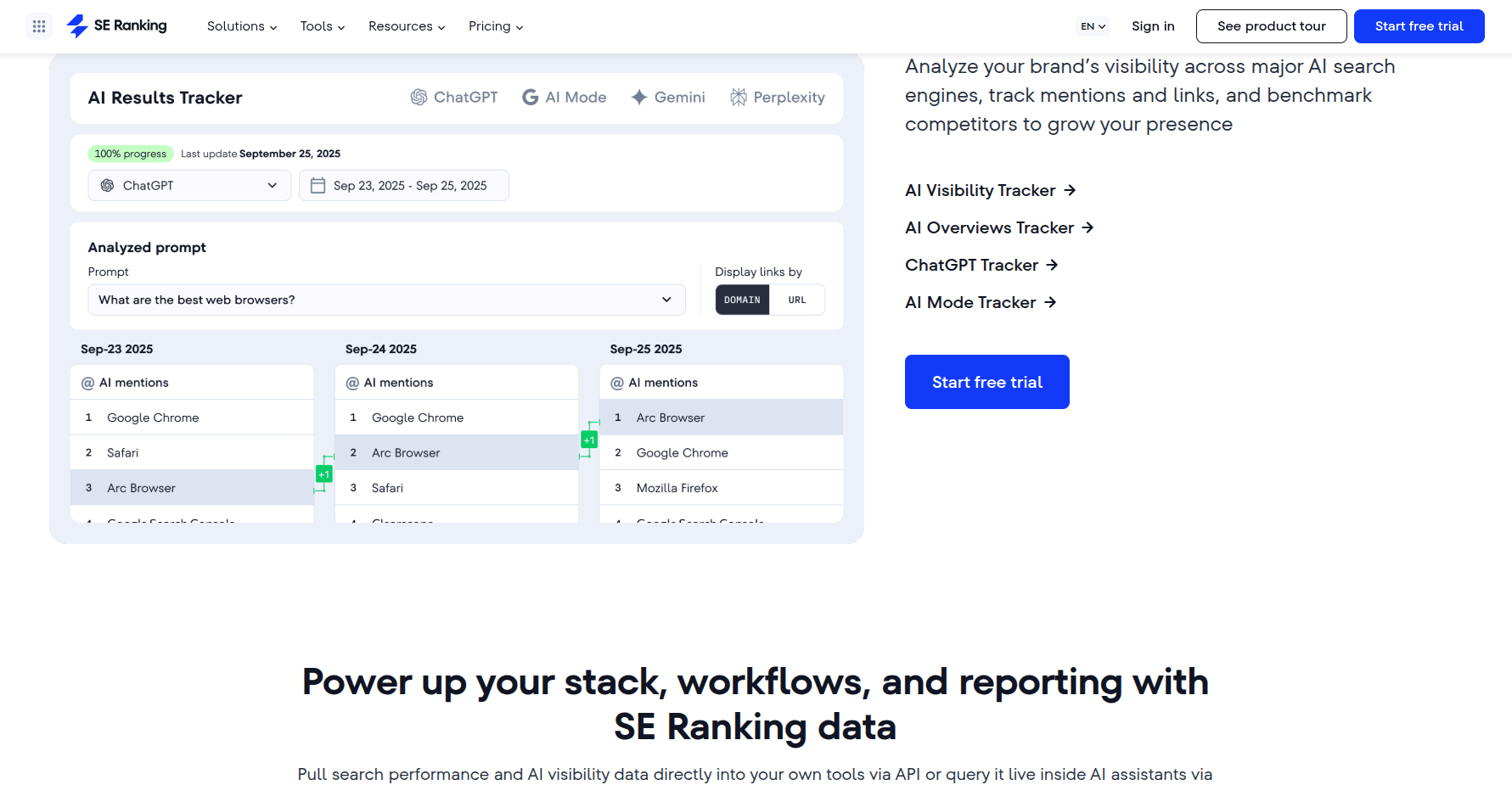Expand the Solutions menu

click(242, 26)
